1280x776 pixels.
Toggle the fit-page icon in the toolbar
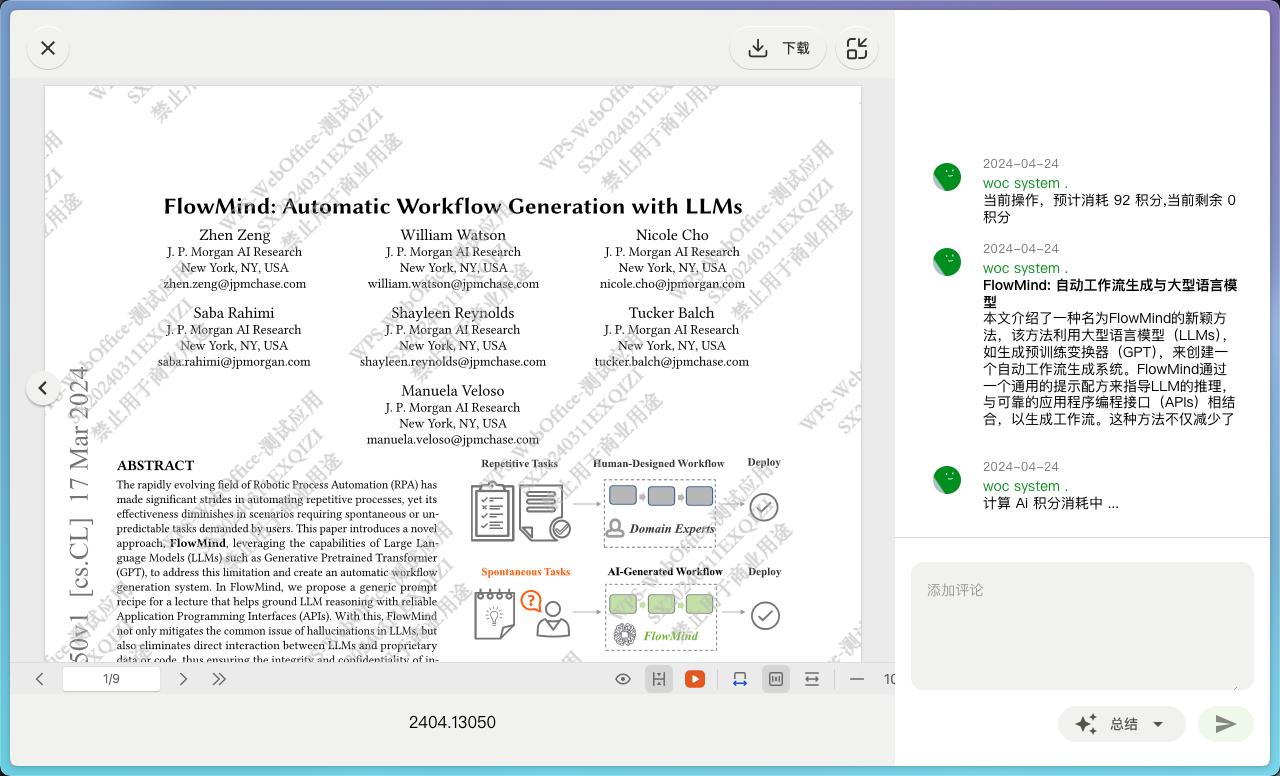pos(775,679)
